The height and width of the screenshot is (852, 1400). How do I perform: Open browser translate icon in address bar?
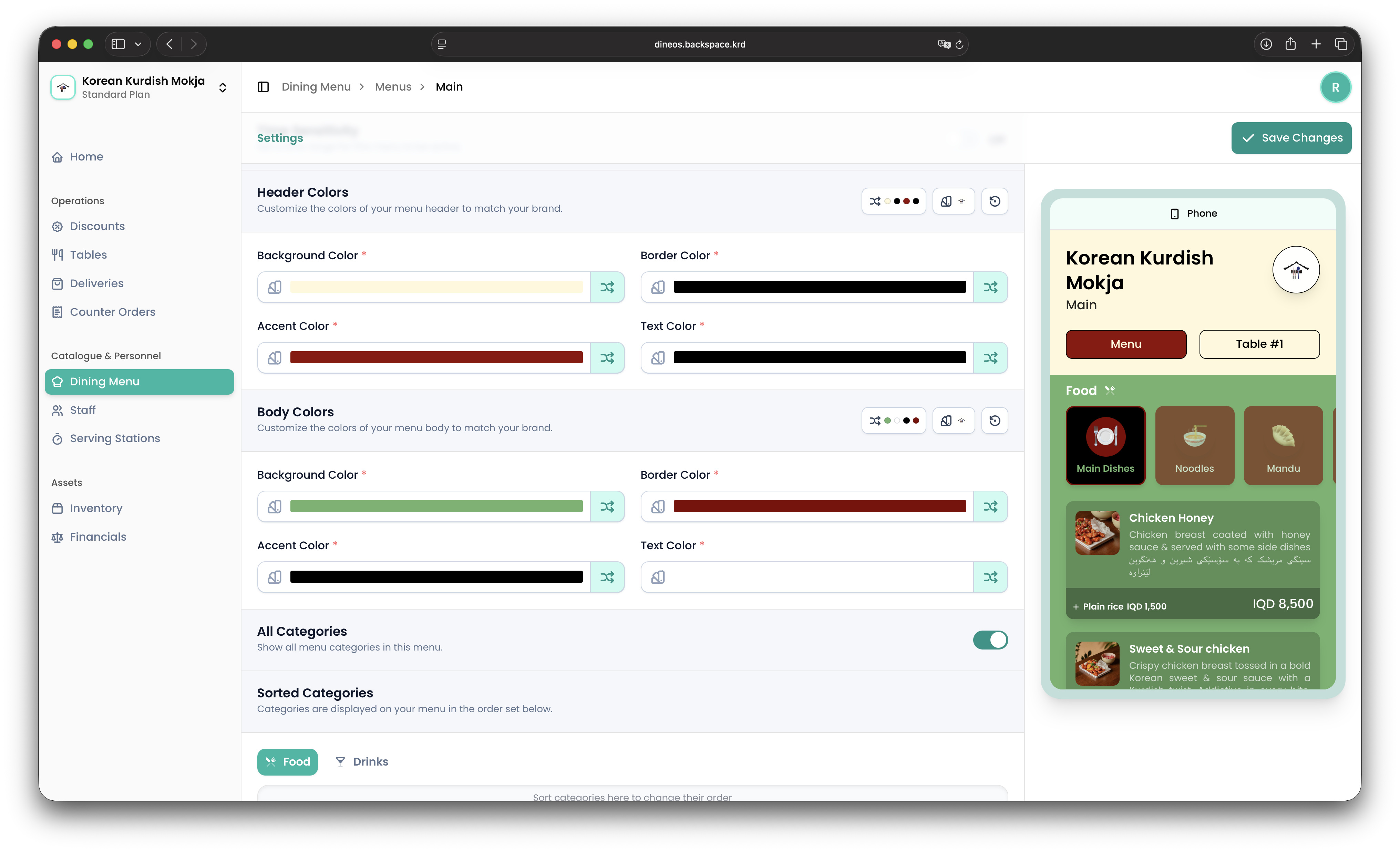pos(944,44)
